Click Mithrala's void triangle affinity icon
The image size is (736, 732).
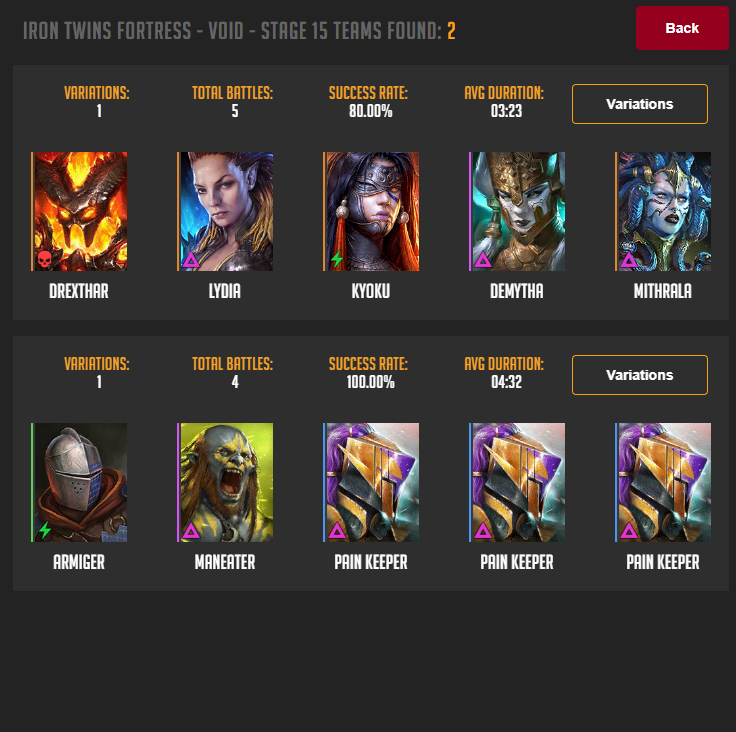(x=629, y=260)
